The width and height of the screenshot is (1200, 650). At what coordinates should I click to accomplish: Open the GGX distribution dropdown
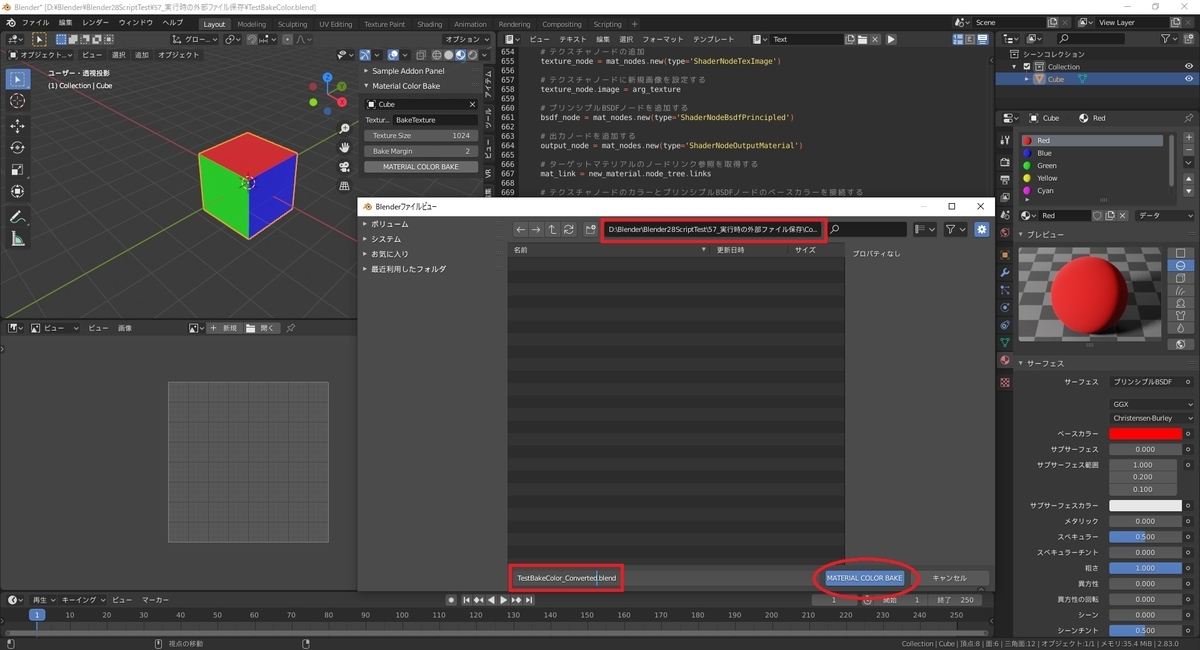click(1152, 404)
